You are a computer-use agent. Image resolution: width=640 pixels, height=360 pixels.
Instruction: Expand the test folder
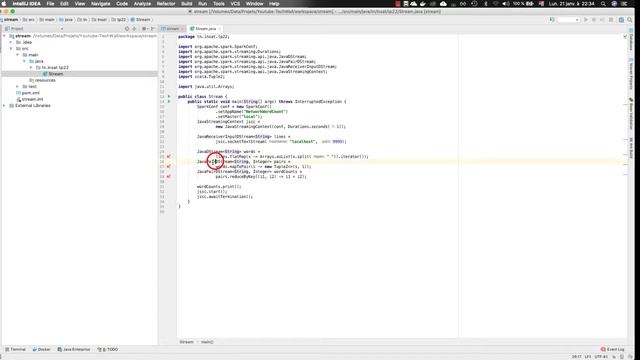pyautogui.click(x=18, y=87)
